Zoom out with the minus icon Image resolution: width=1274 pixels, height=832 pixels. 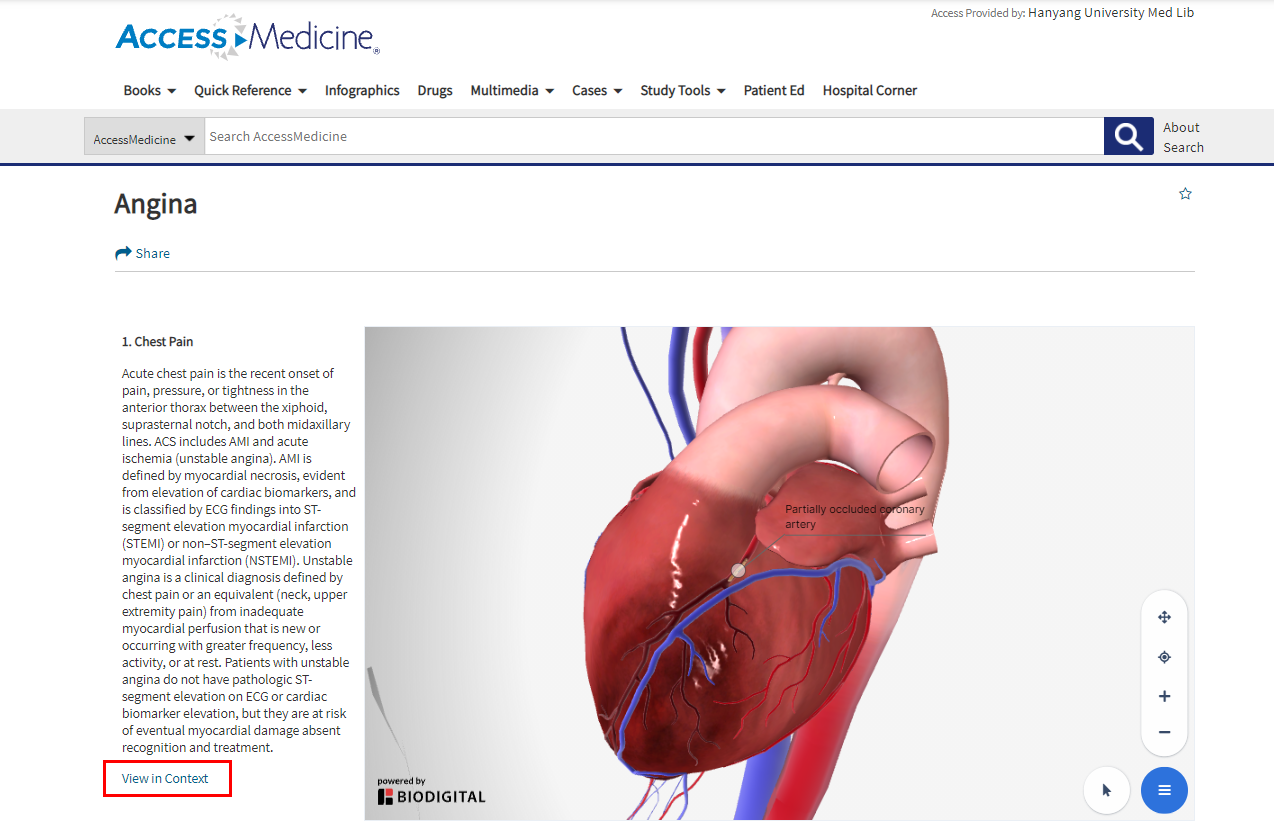point(1164,732)
